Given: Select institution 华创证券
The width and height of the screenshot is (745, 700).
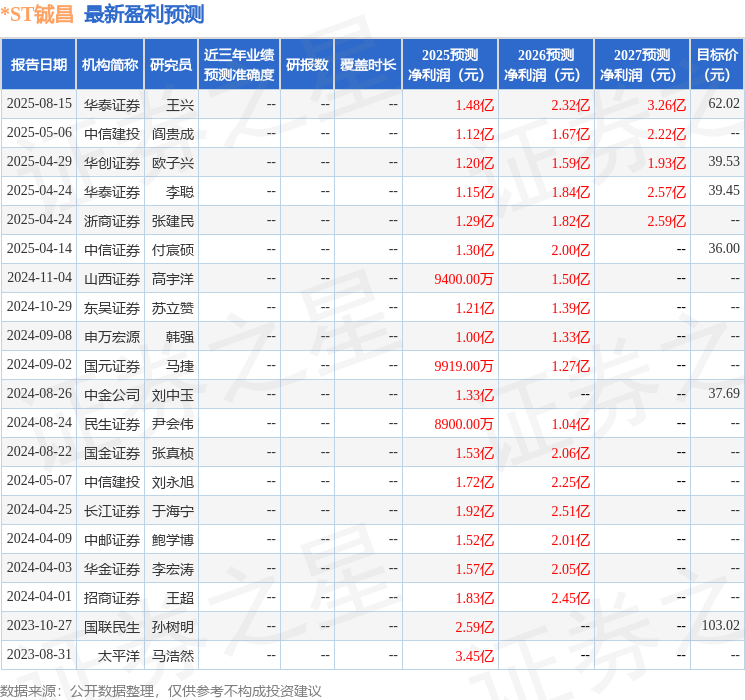Looking at the screenshot, I should [112, 163].
